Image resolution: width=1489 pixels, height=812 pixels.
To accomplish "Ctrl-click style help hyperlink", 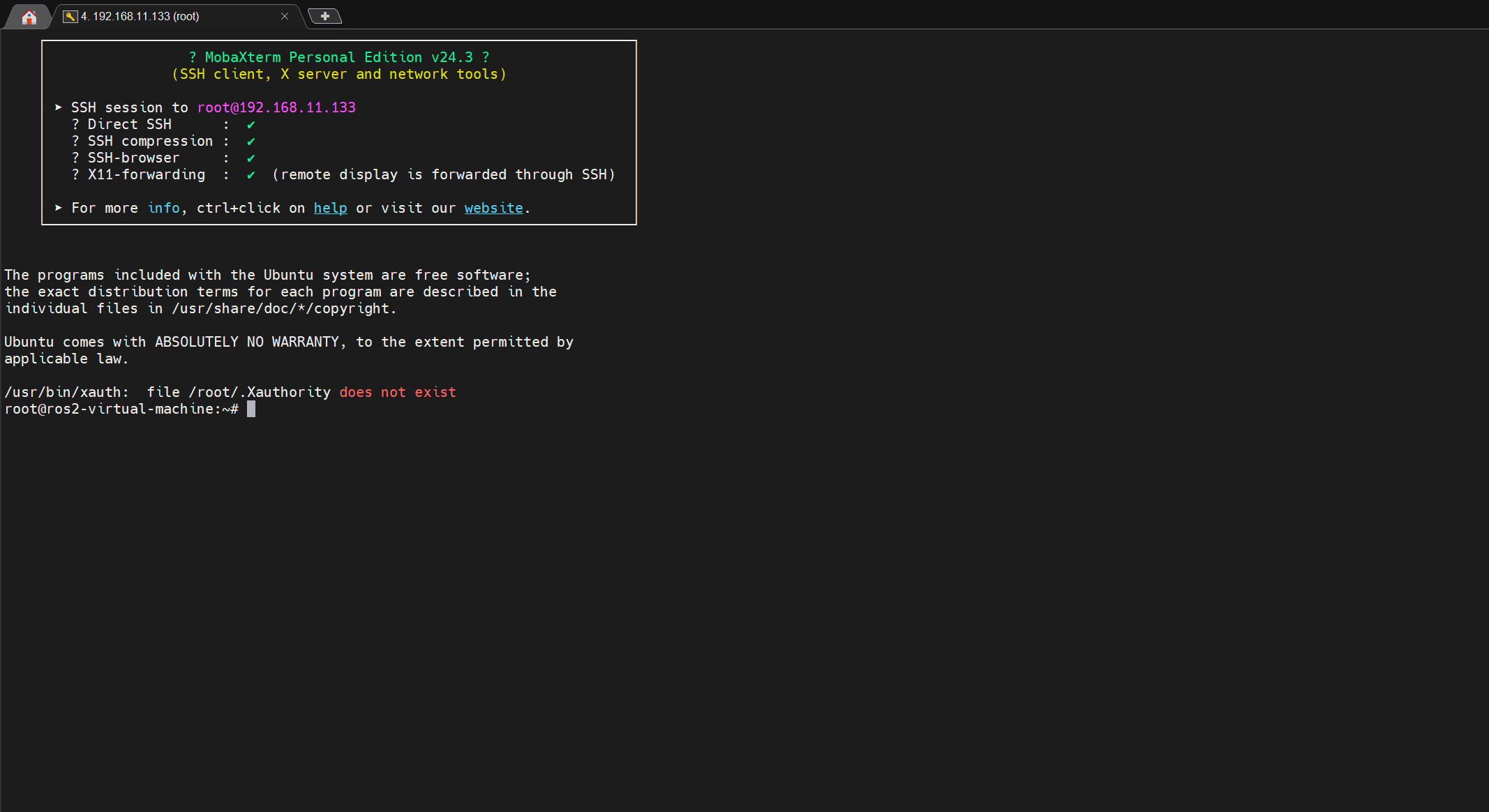I will tap(330, 208).
